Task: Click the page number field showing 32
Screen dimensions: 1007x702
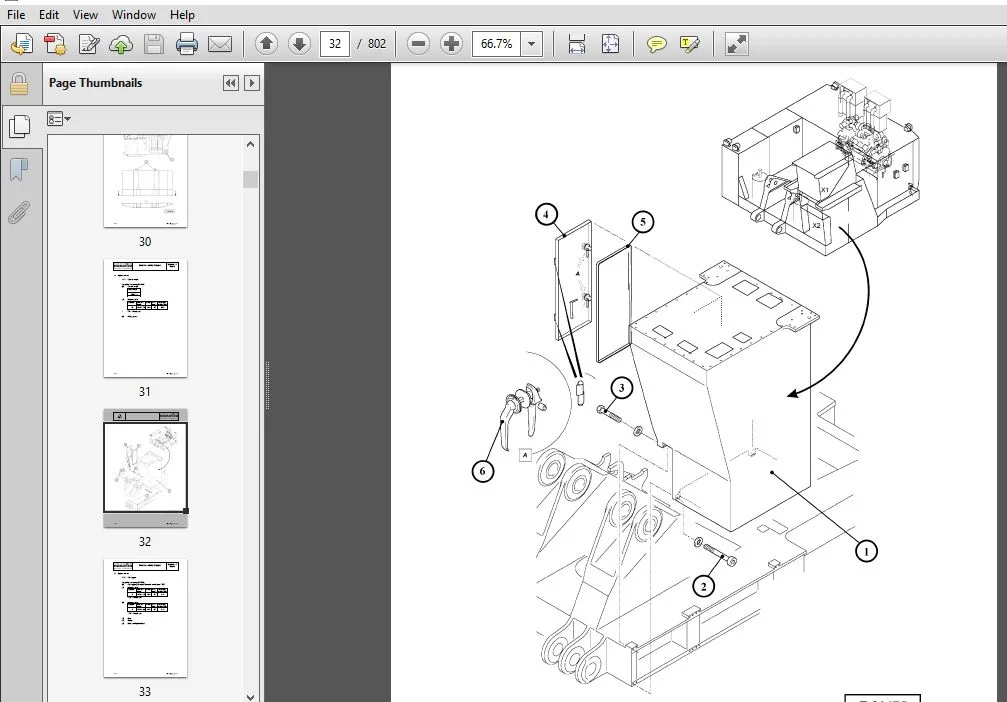Action: coord(335,44)
